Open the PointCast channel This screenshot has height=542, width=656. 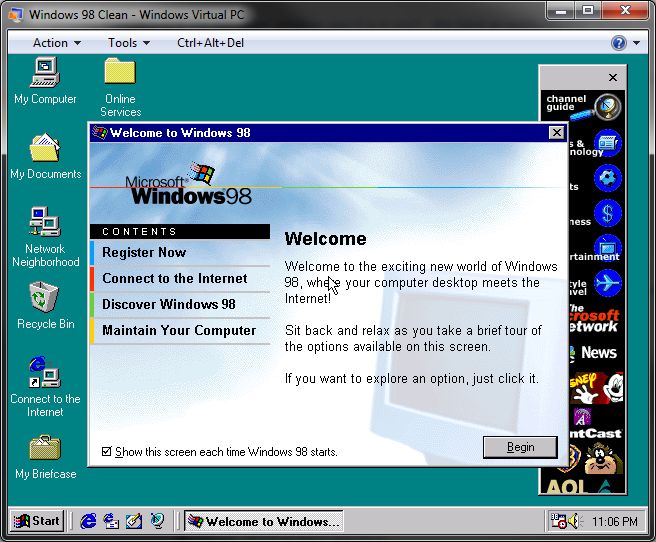point(597,423)
